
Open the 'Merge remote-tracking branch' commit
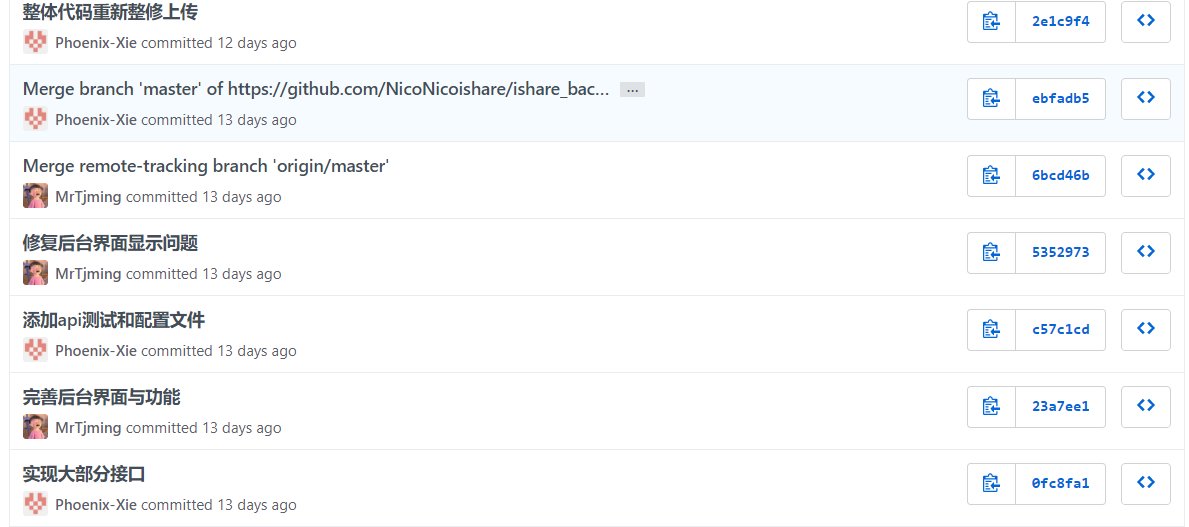pyautogui.click(x=205, y=166)
